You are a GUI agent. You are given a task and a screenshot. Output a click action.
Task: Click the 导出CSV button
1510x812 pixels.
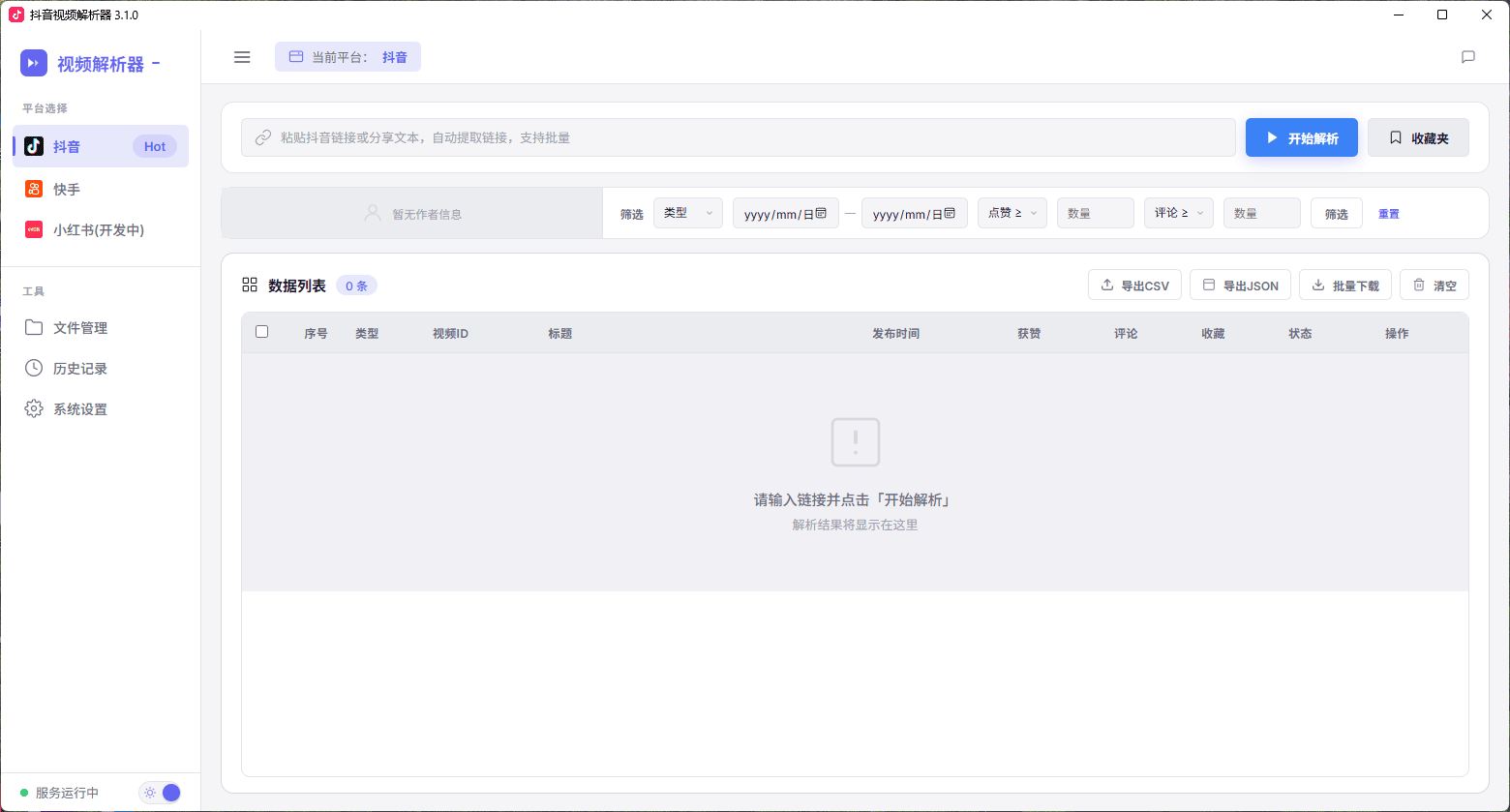pos(1134,285)
